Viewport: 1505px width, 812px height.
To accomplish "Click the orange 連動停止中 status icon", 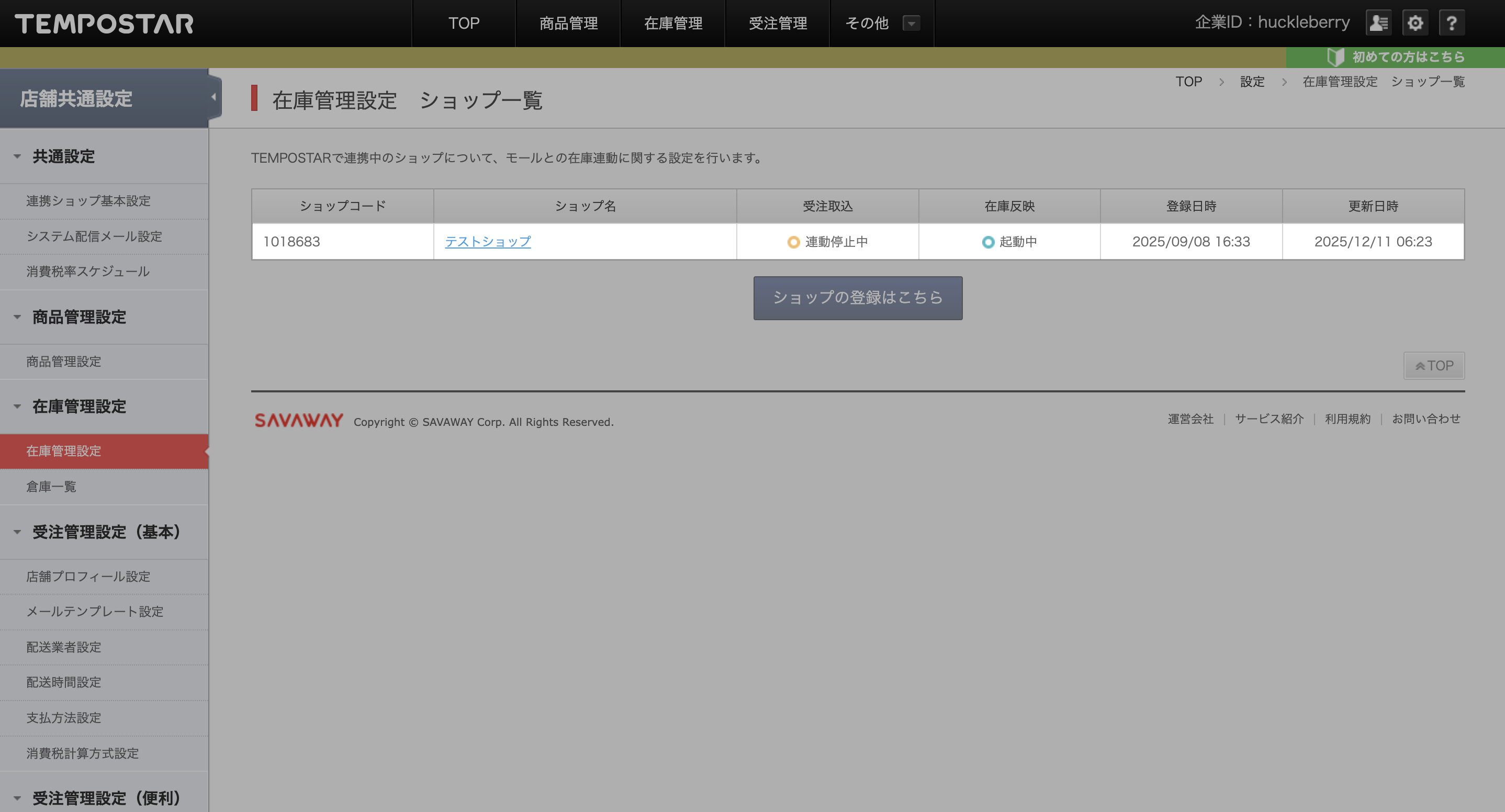I will tap(793, 242).
